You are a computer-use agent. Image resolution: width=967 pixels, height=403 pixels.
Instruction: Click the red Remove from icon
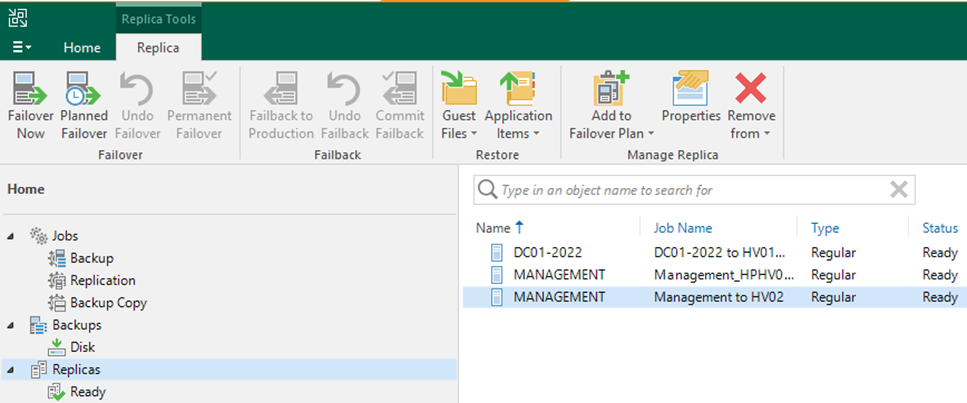click(x=751, y=88)
